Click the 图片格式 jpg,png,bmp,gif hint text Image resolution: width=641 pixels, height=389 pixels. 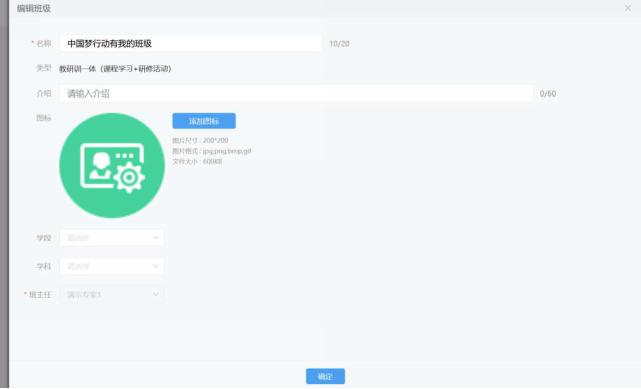tap(212, 151)
